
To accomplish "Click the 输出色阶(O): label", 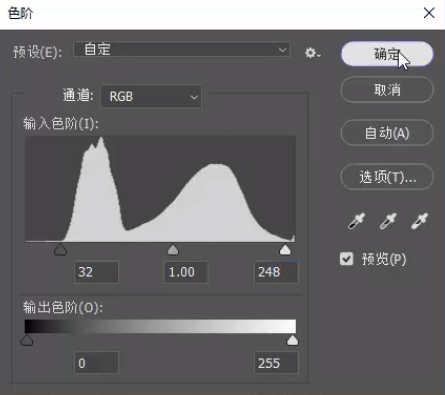I will tap(63, 307).
